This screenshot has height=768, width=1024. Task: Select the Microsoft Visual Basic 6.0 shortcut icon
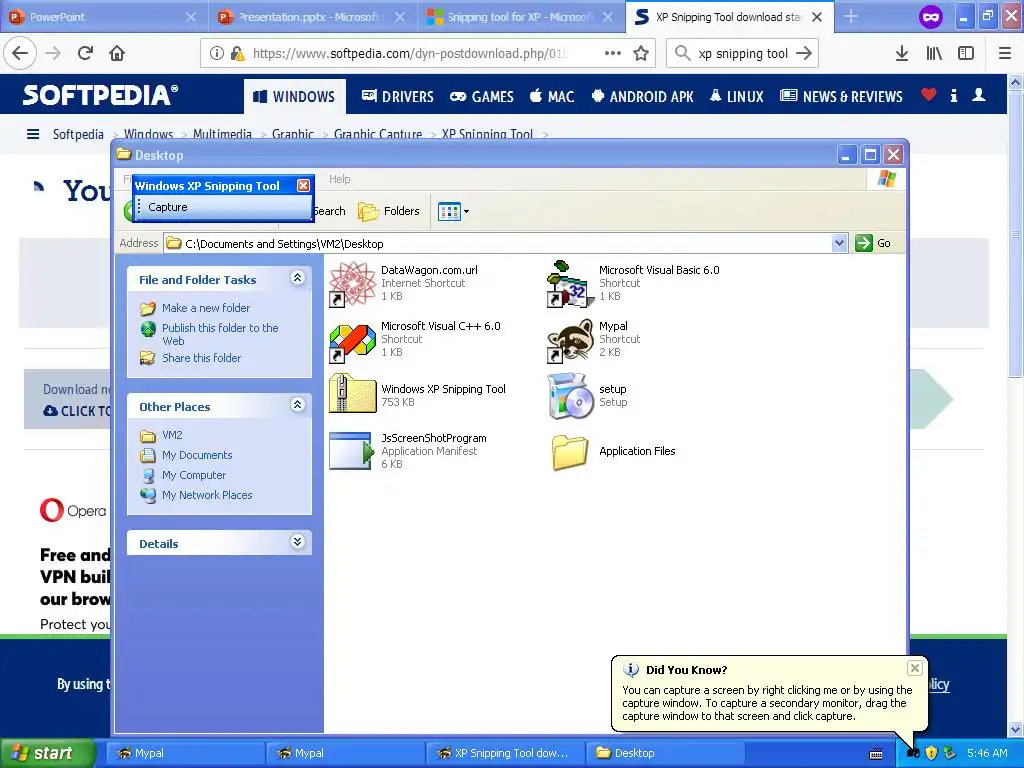(x=570, y=284)
